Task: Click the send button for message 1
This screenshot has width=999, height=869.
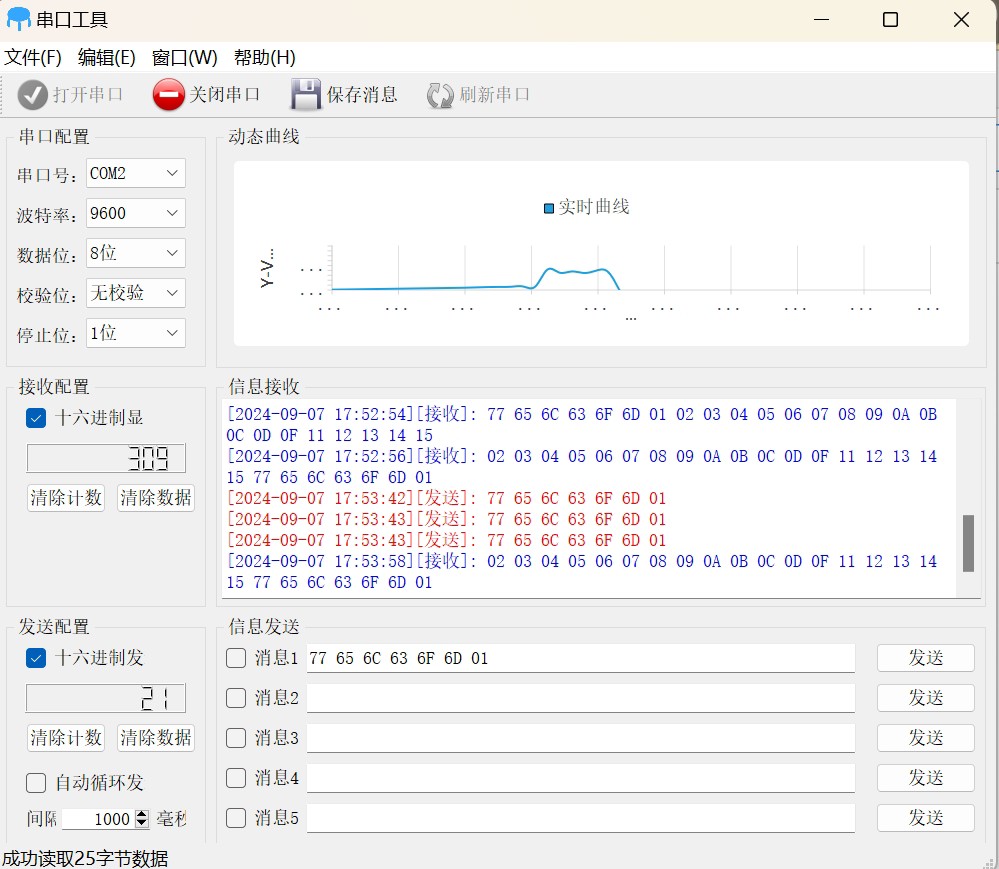Action: coord(925,658)
